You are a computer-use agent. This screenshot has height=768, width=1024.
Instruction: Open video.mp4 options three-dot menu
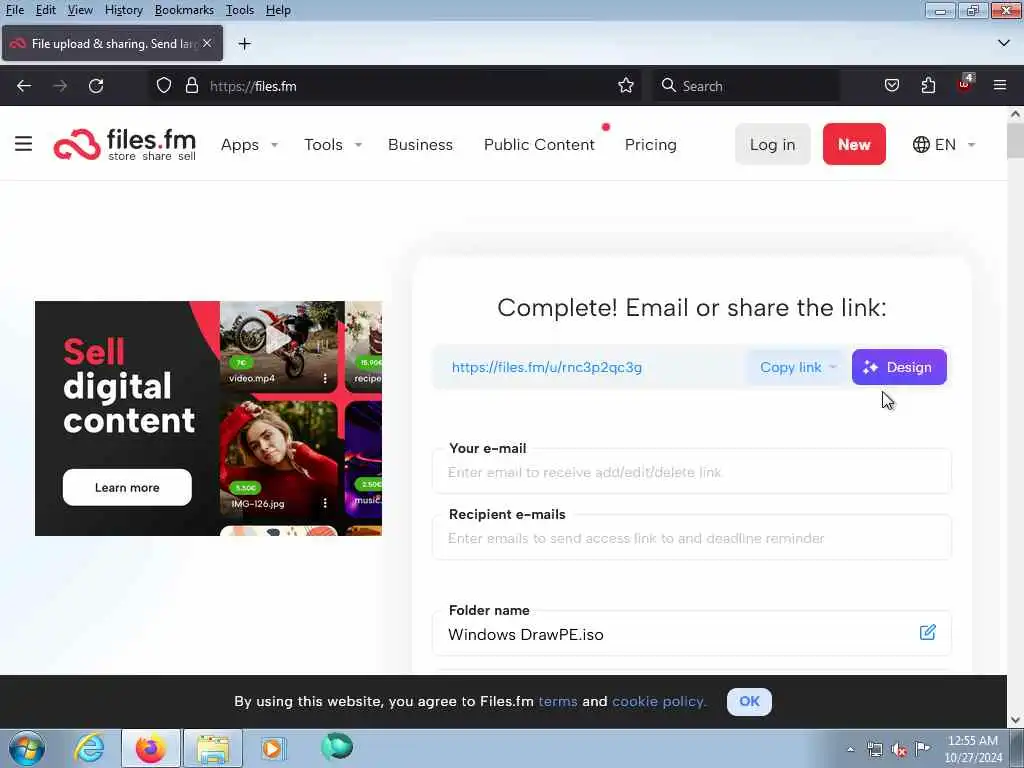click(325, 378)
